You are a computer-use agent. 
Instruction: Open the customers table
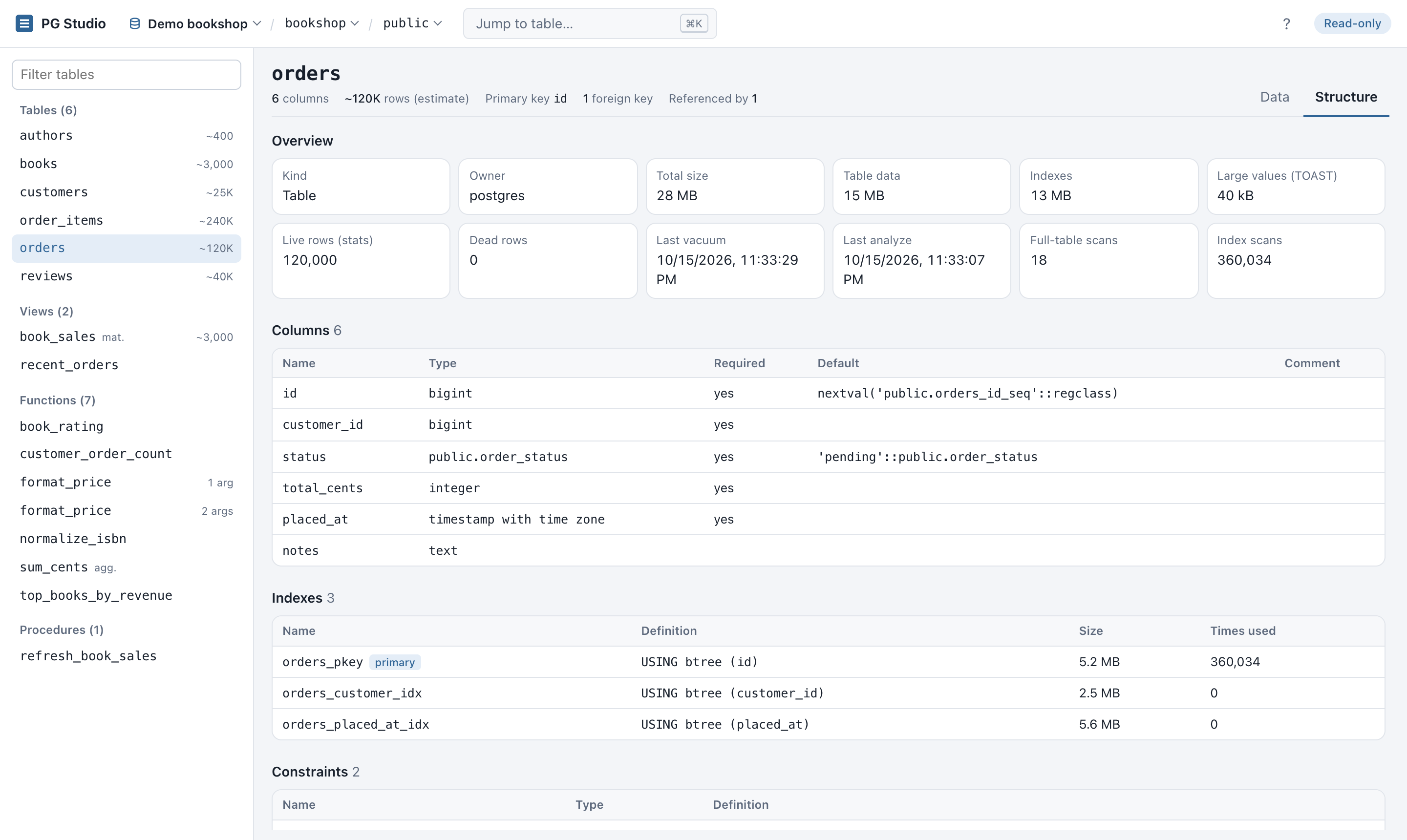[126, 192]
